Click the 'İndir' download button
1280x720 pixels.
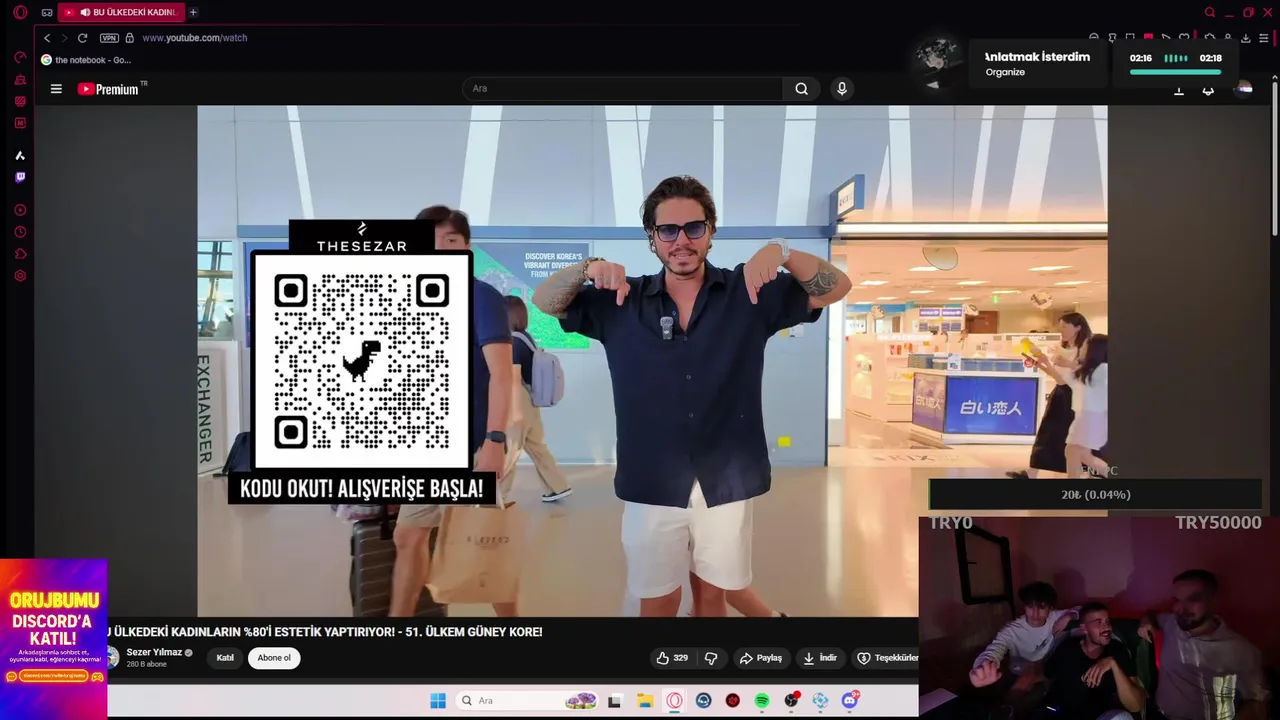click(x=820, y=658)
